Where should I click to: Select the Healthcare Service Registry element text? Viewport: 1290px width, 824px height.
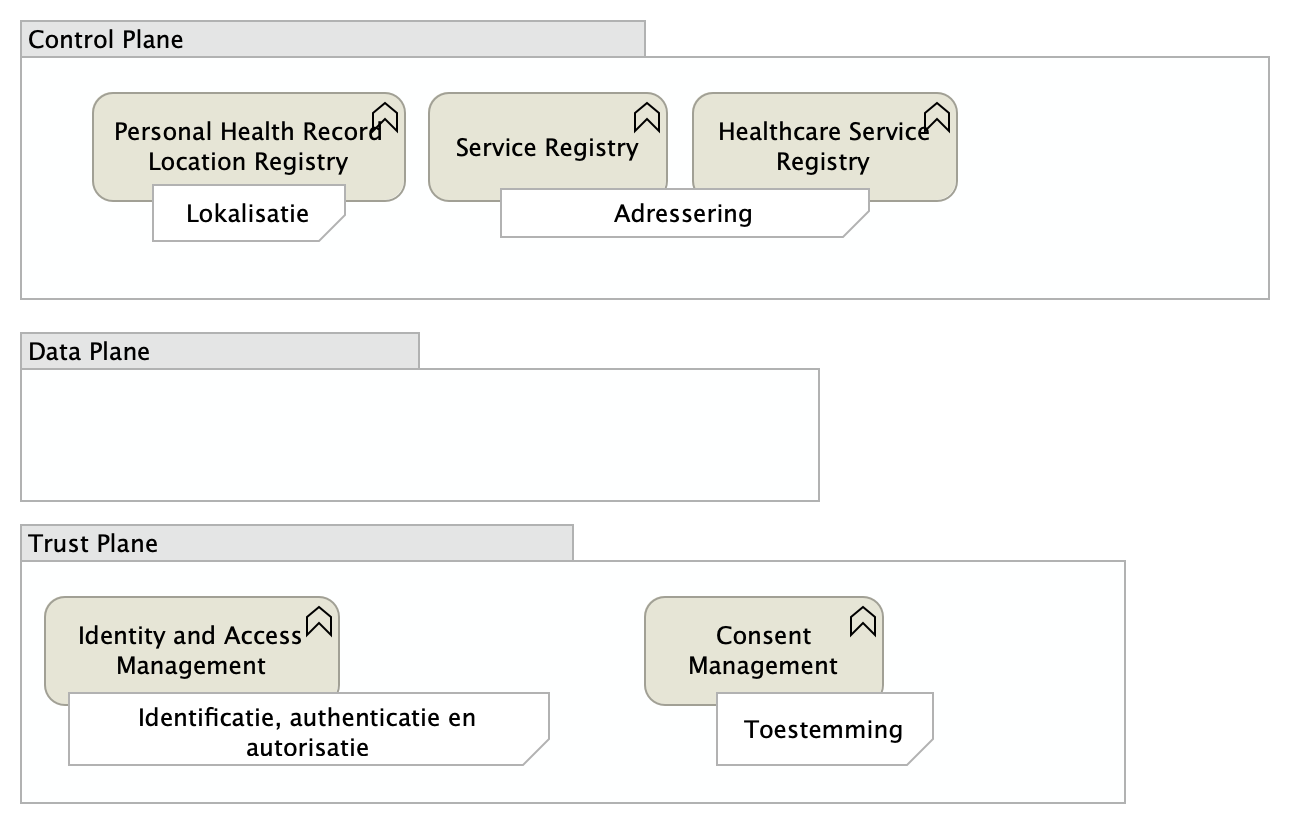[x=823, y=147]
